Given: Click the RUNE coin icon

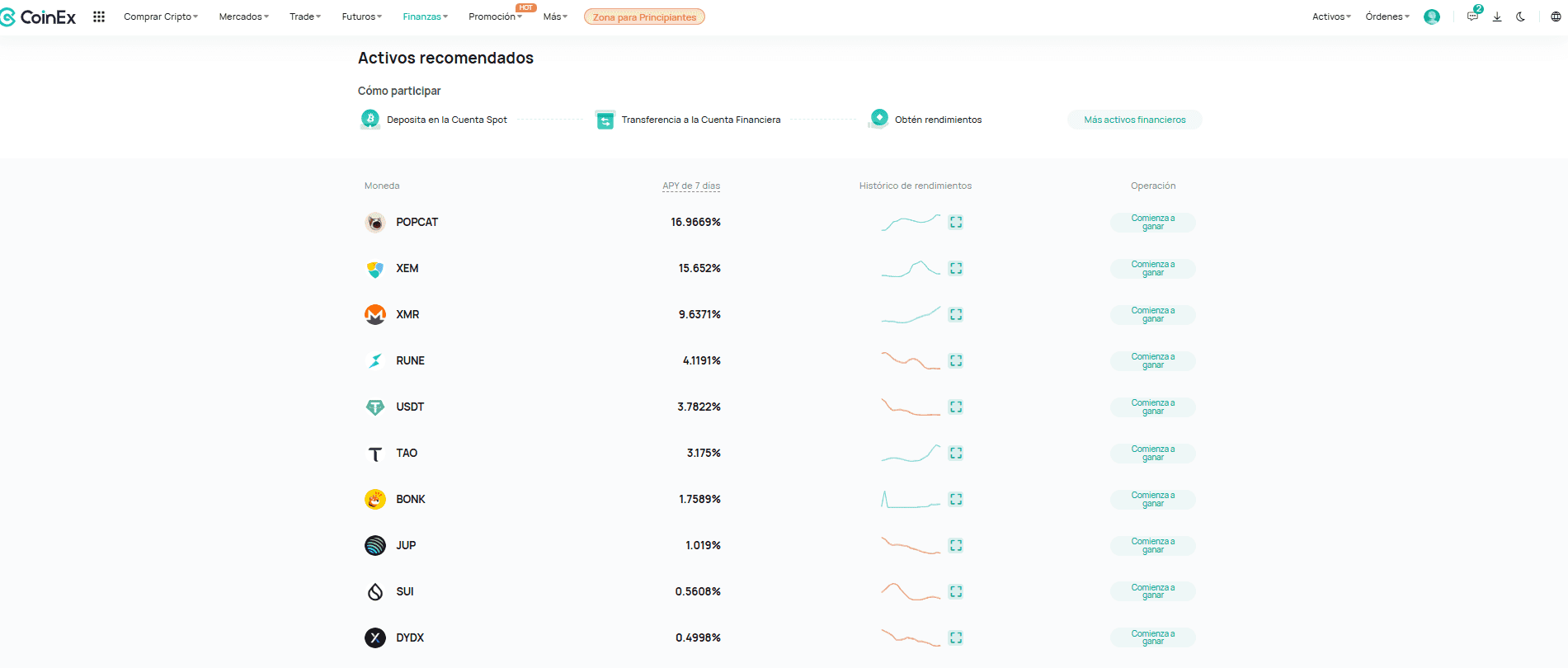Looking at the screenshot, I should 375,360.
